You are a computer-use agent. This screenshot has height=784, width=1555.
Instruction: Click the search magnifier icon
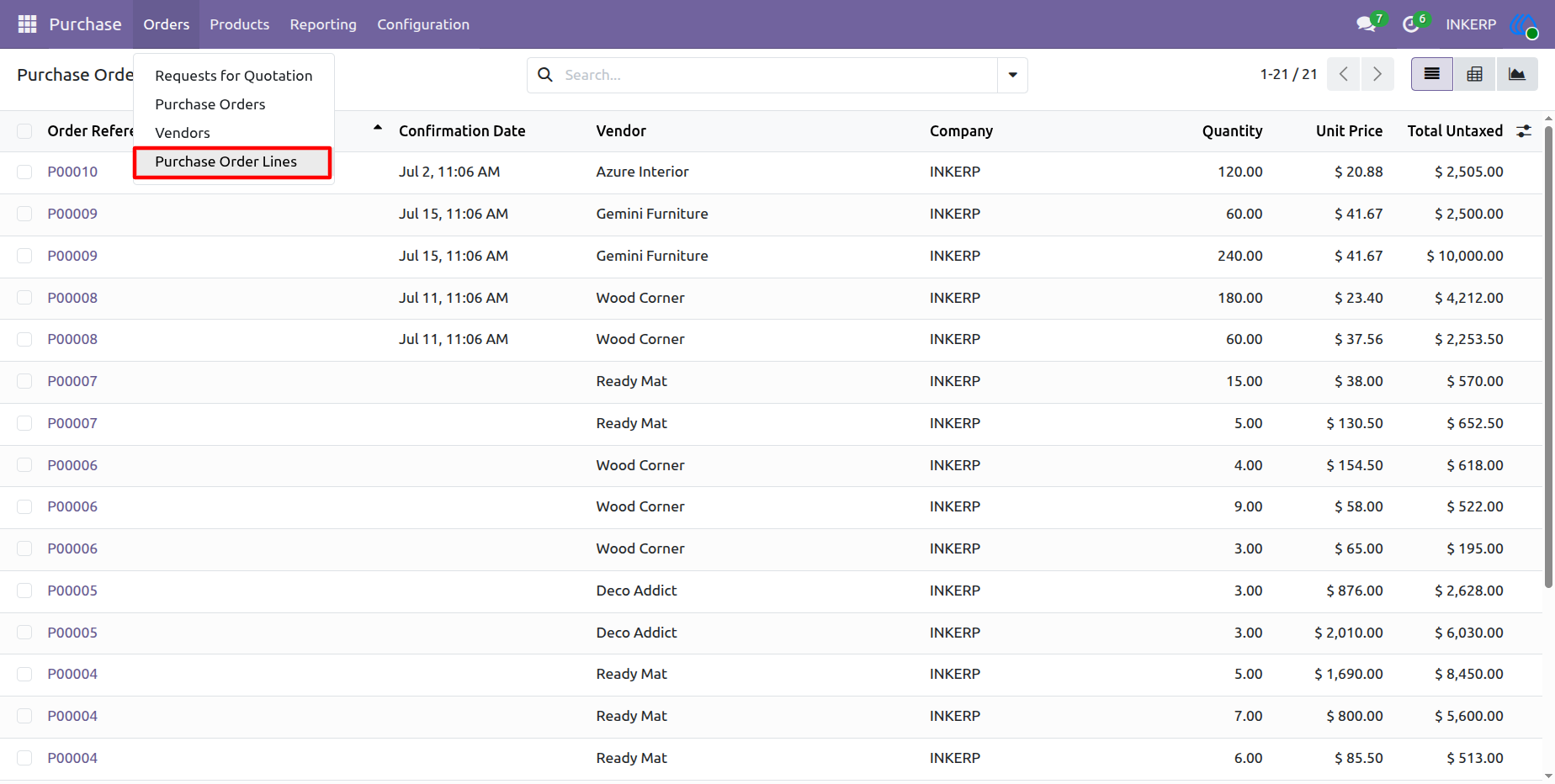click(x=545, y=75)
